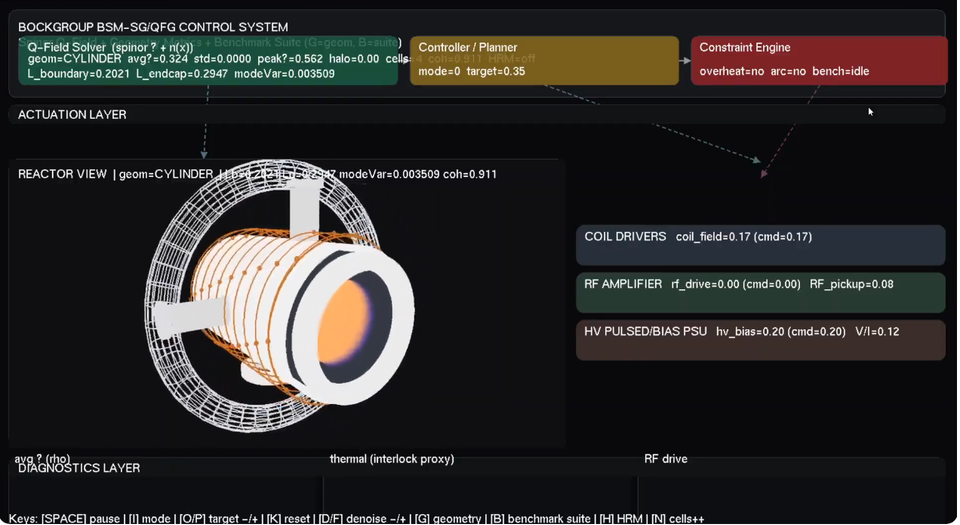Click 'L_boundary=0.2021' value line
Image resolution: width=960 pixels, height=525 pixels.
pyautogui.click(x=78, y=74)
